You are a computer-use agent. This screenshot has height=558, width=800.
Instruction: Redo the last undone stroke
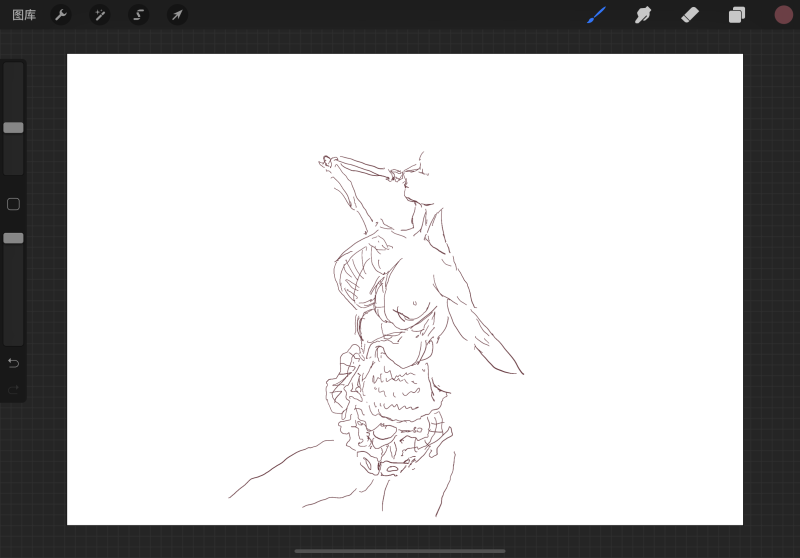click(x=14, y=390)
